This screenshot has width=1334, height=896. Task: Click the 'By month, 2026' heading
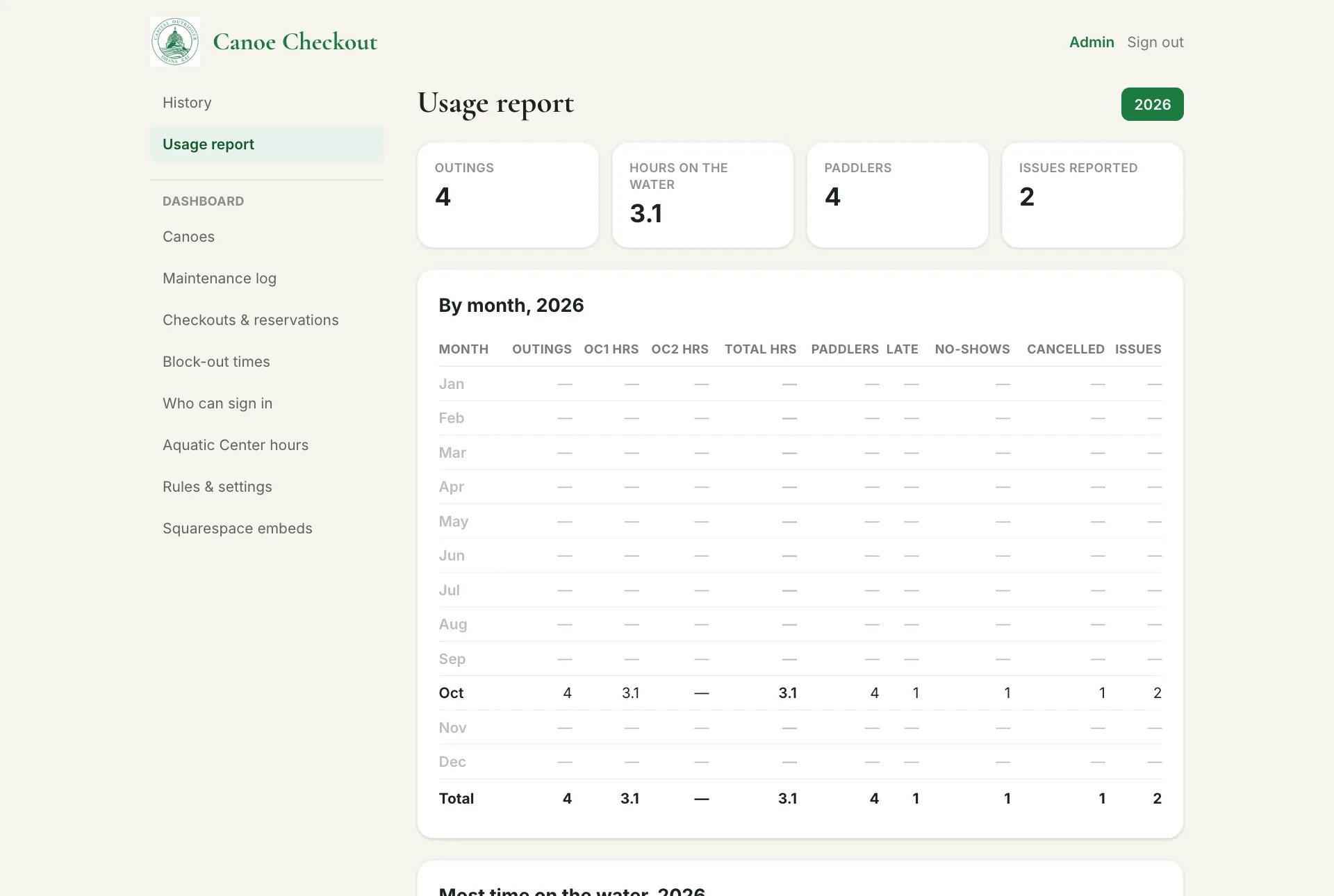(511, 306)
